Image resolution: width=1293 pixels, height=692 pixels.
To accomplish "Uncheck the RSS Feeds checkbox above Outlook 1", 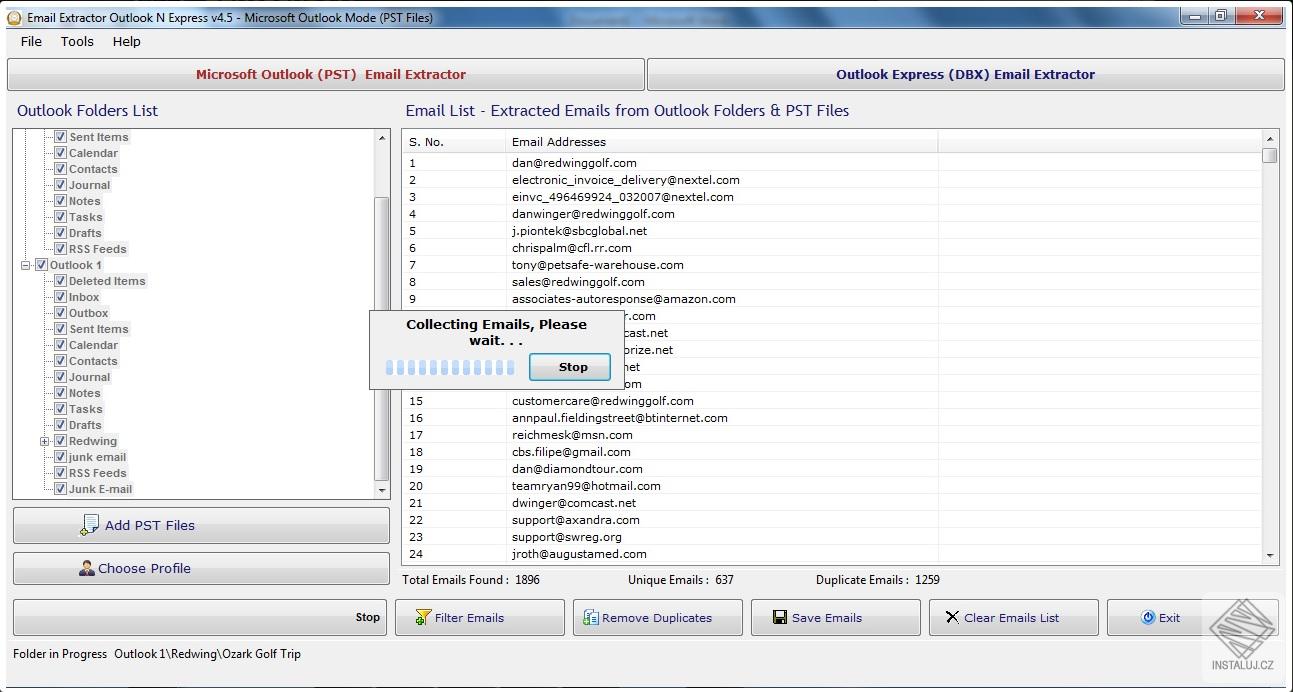I will (60, 249).
